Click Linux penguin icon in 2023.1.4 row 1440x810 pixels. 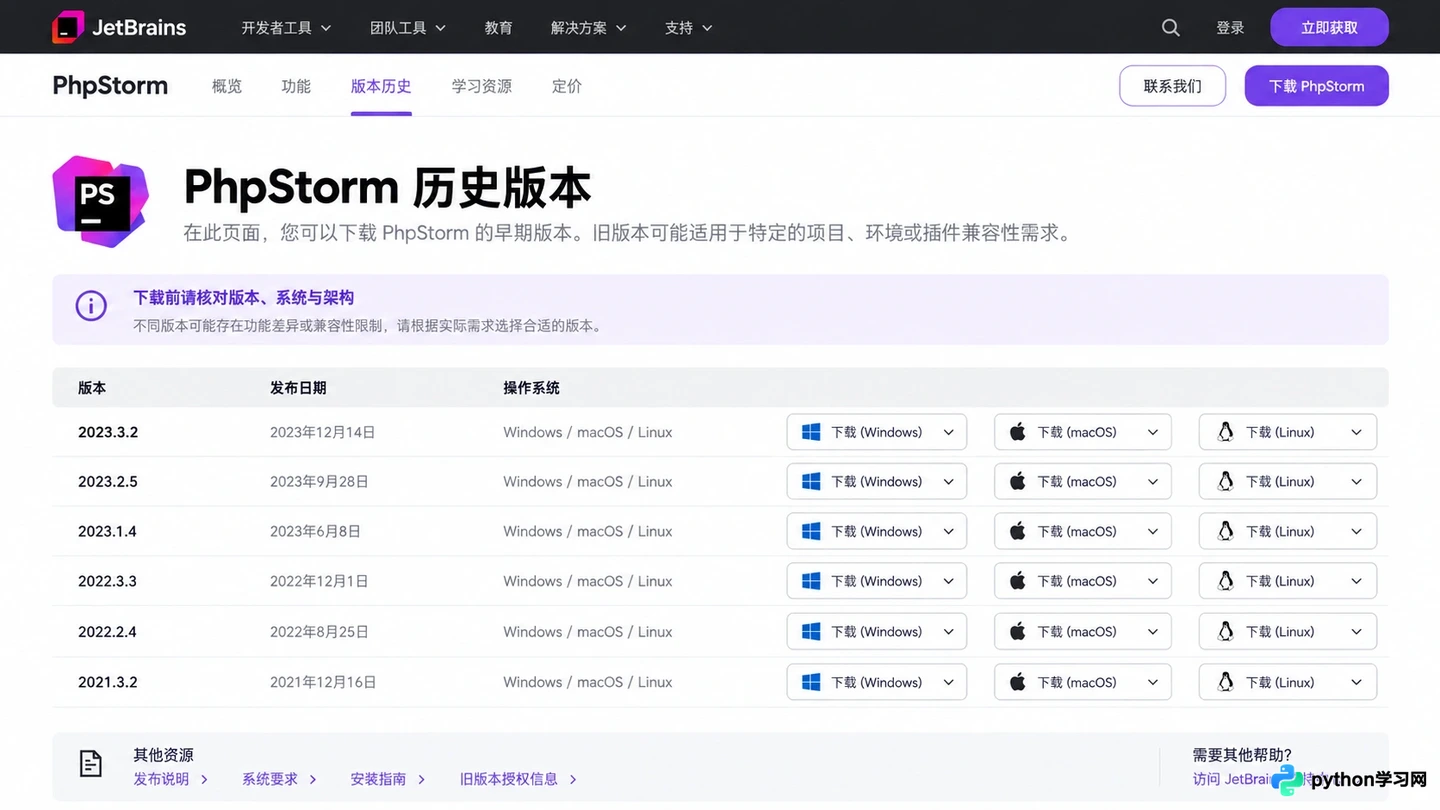tap(1225, 531)
